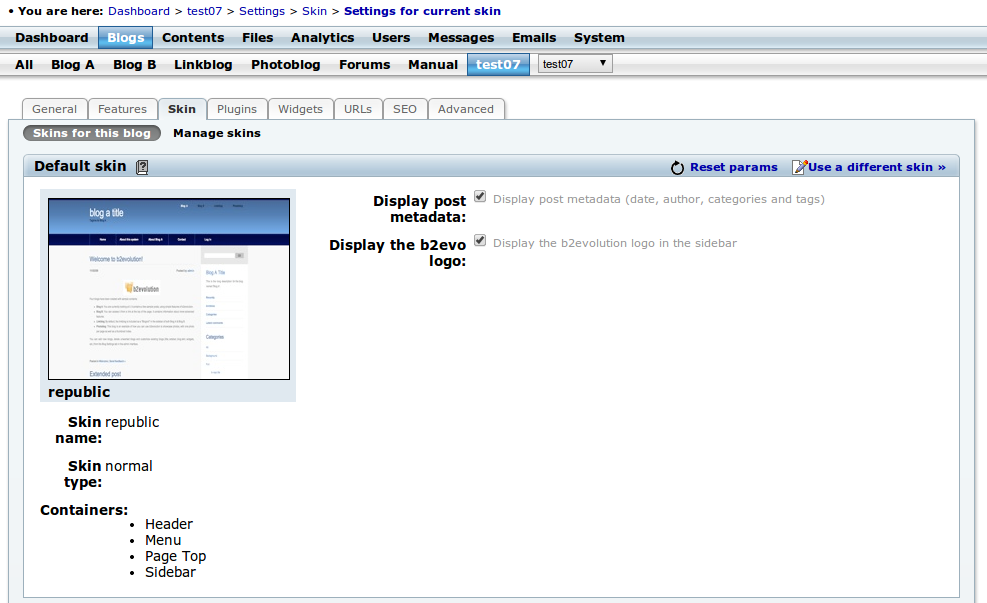987x603 pixels.
Task: Open the Dashboard main menu
Action: [x=52, y=38]
